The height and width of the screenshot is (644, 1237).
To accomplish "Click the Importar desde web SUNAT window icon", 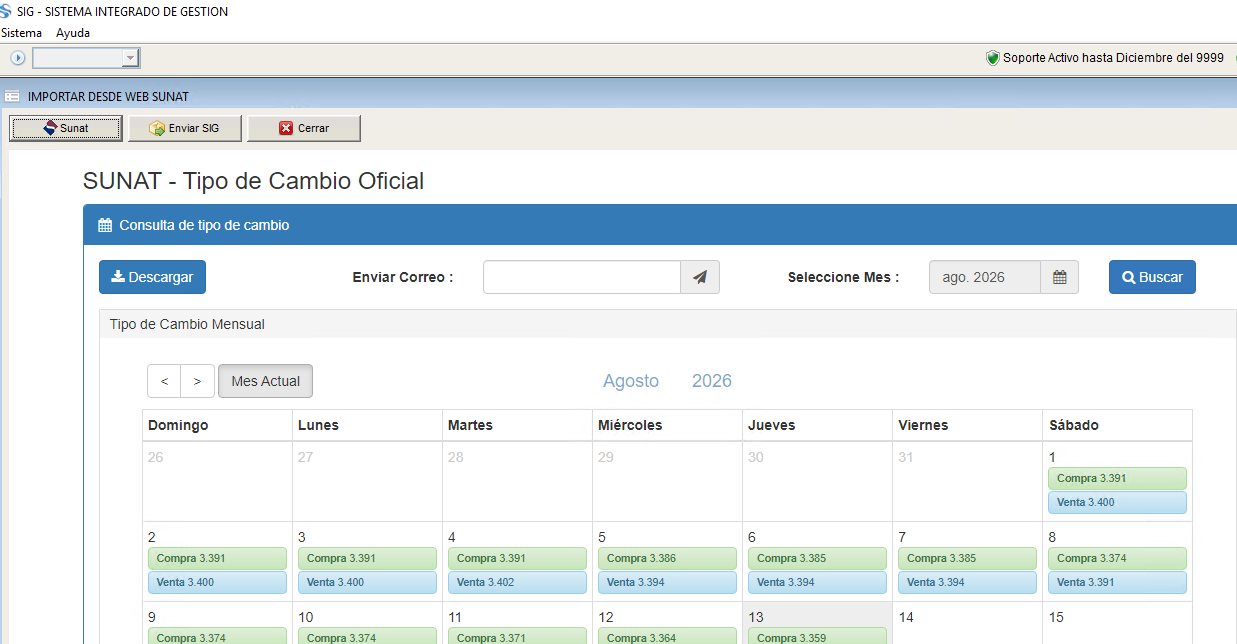I will pyautogui.click(x=12, y=97).
